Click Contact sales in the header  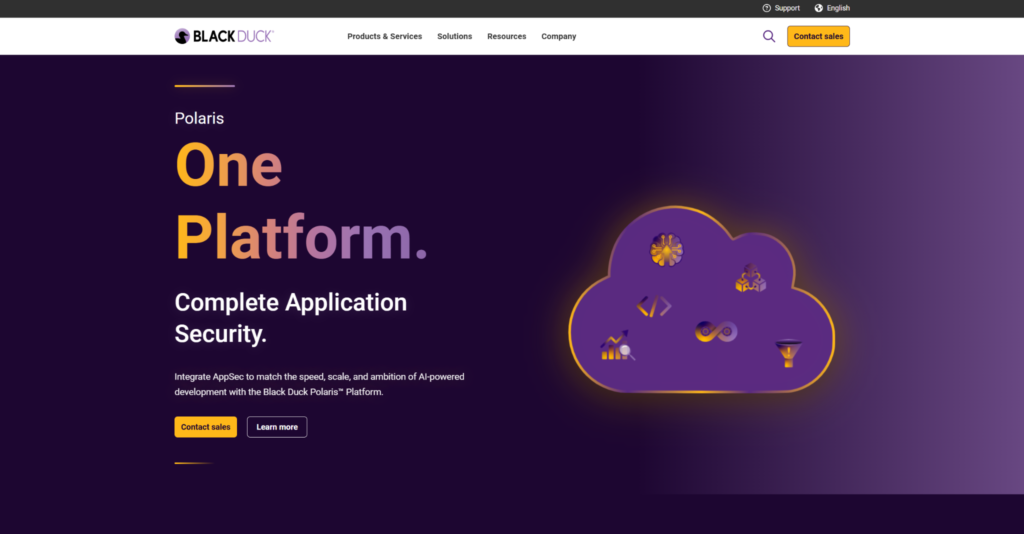coord(818,37)
